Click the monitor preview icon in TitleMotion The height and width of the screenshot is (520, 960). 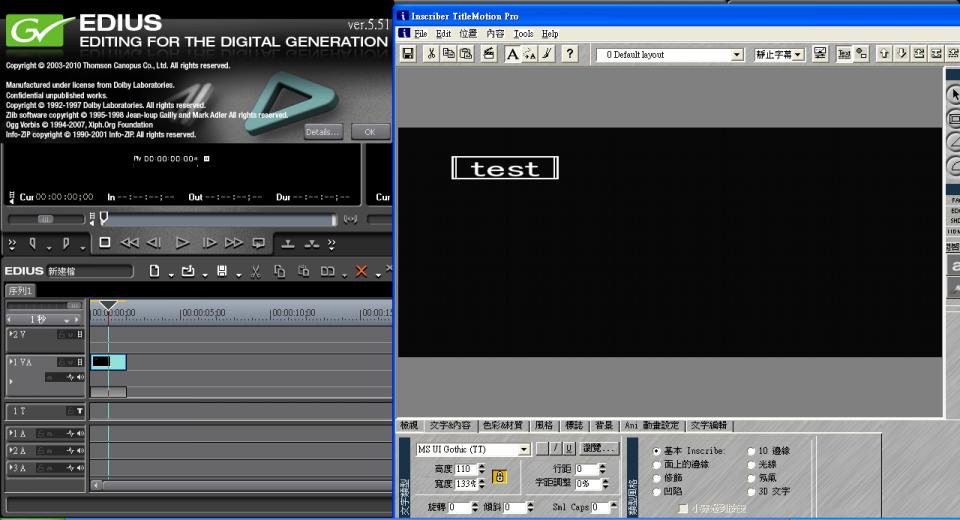point(820,54)
